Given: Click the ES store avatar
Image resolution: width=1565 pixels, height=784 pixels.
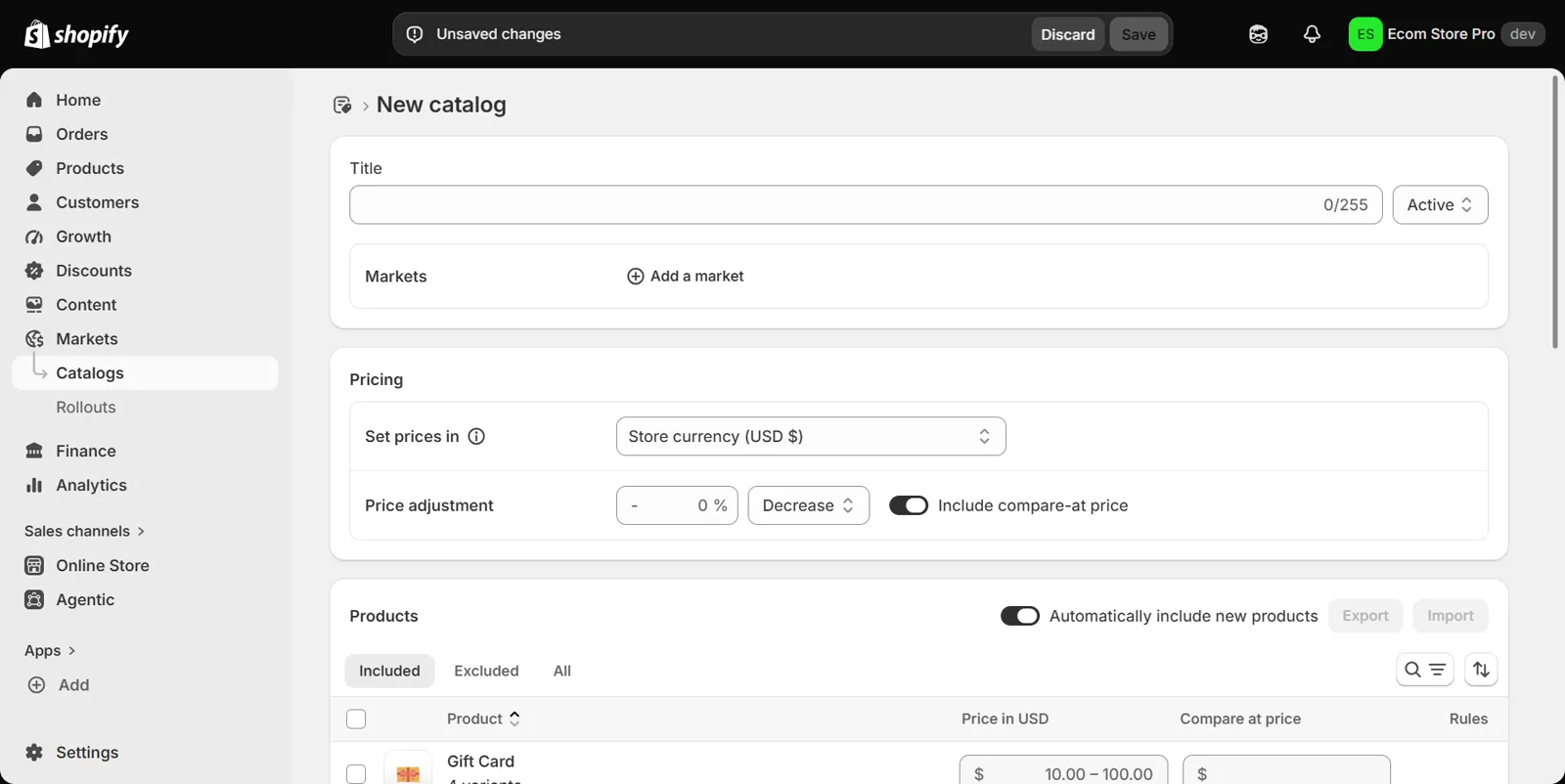Looking at the screenshot, I should click(x=1365, y=34).
